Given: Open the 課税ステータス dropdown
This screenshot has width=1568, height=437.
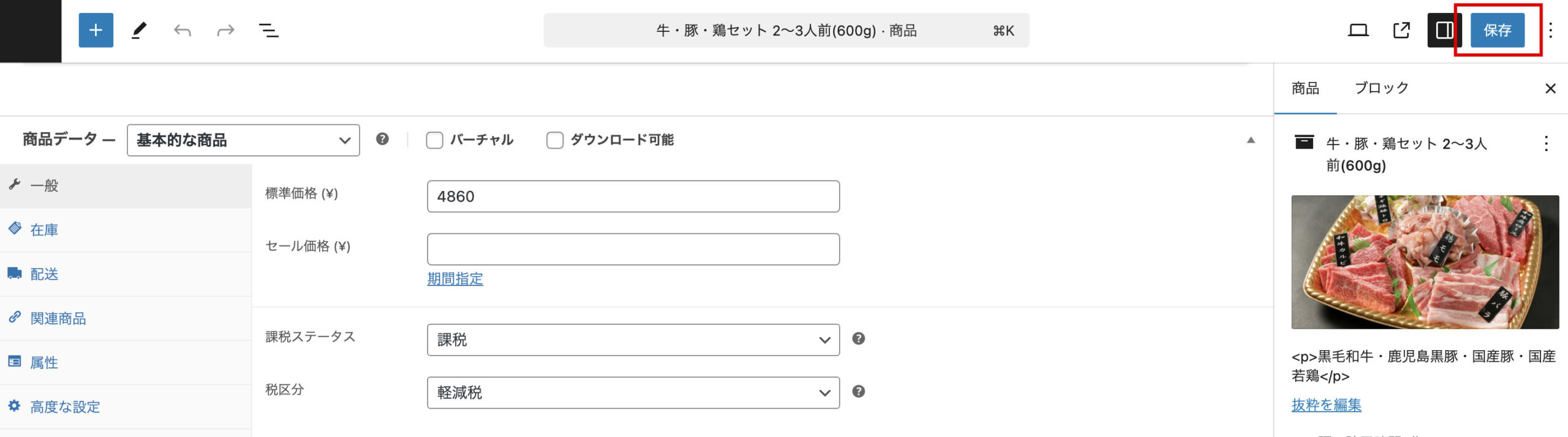Looking at the screenshot, I should [633, 340].
